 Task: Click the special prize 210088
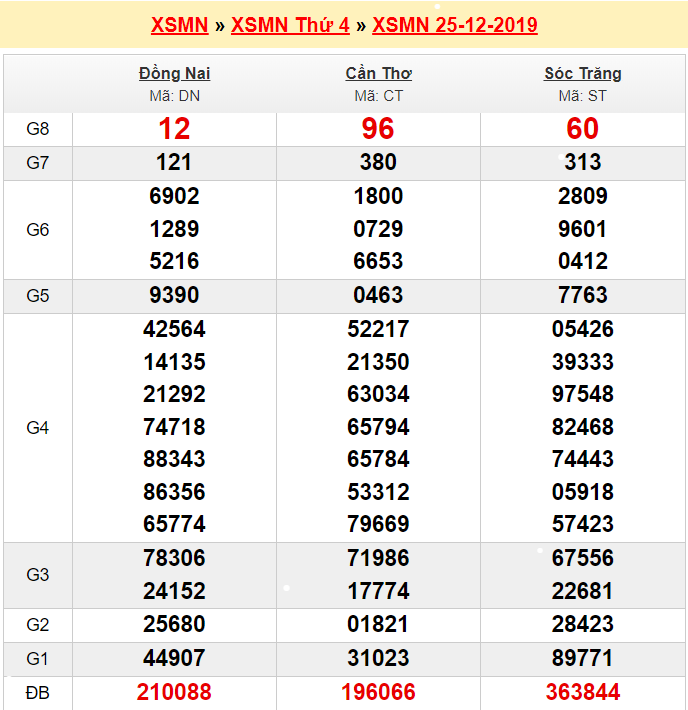[x=174, y=692]
